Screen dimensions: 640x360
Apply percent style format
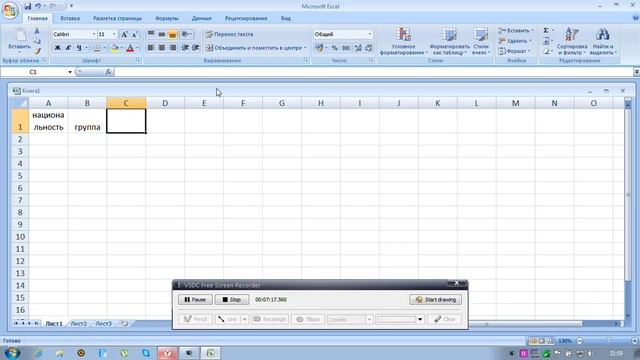[x=335, y=48]
